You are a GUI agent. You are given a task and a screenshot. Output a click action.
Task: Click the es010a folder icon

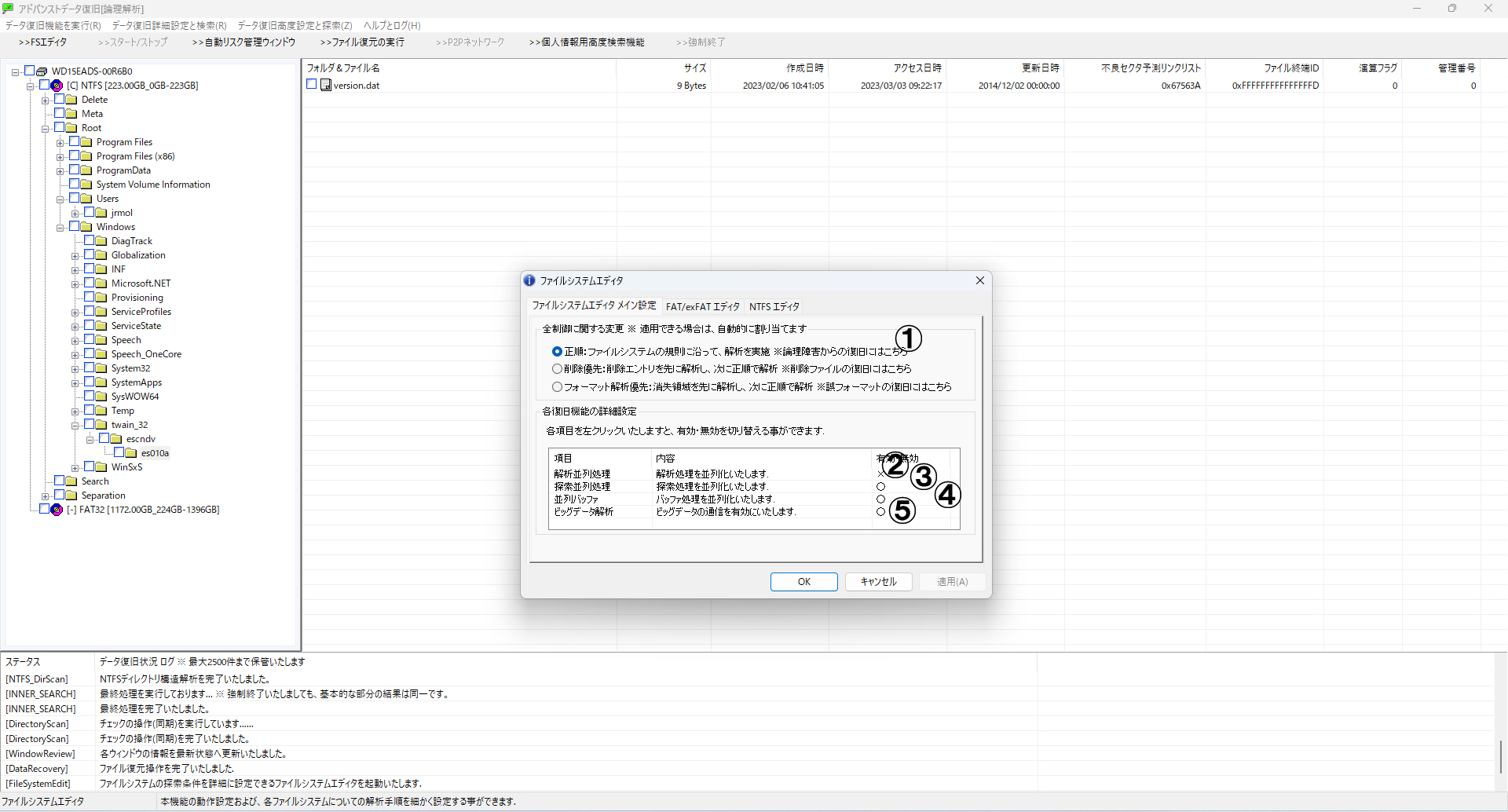pos(131,453)
